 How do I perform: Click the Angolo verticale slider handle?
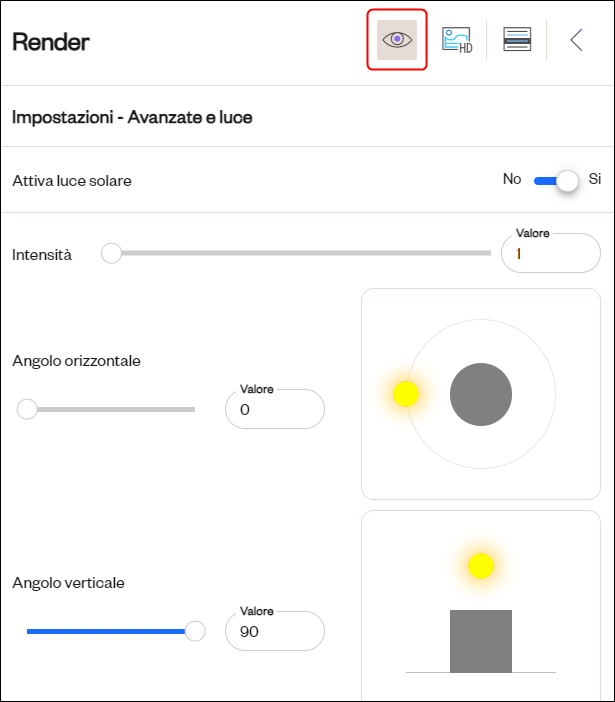pos(195,631)
